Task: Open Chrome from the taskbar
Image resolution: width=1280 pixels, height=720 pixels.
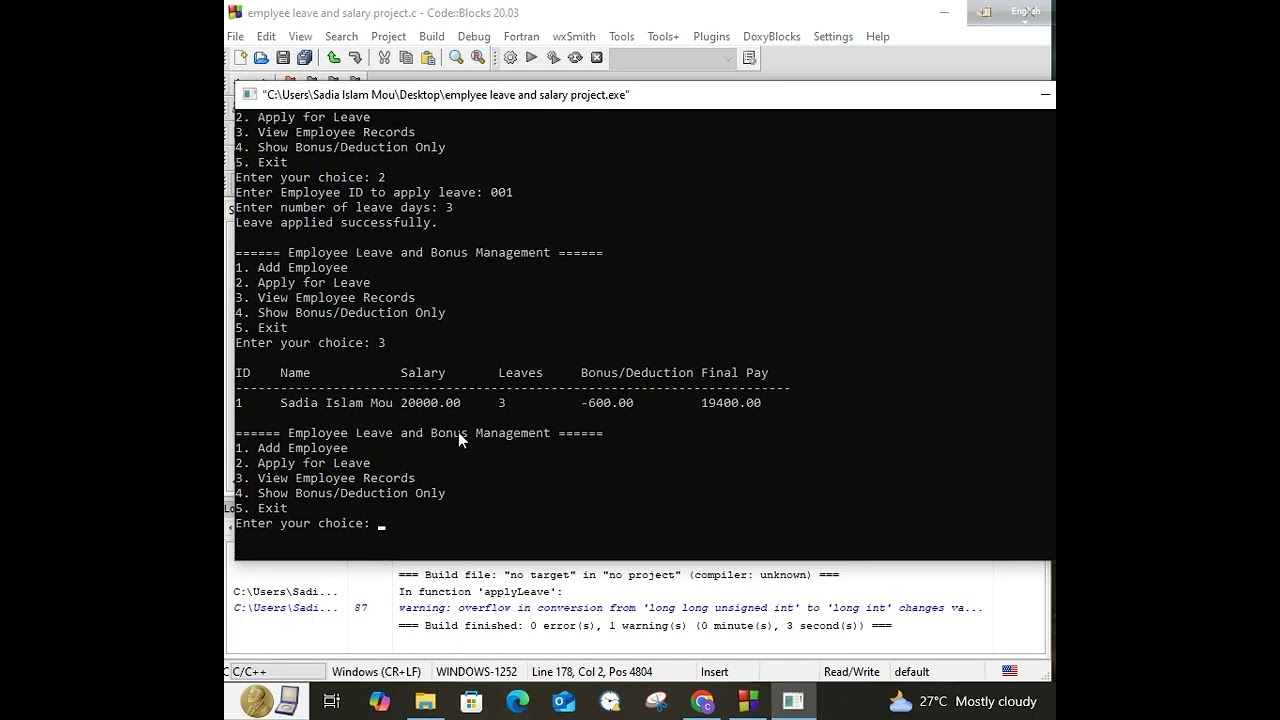Action: click(702, 702)
